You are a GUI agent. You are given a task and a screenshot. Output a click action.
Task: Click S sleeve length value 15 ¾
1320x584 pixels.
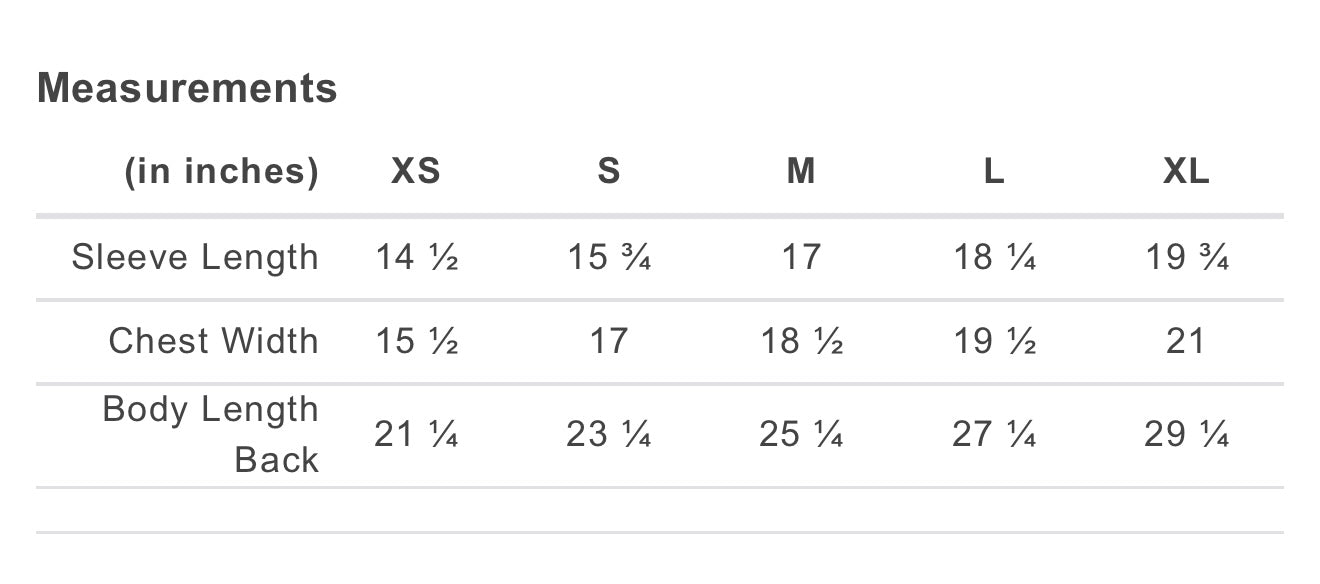click(609, 258)
